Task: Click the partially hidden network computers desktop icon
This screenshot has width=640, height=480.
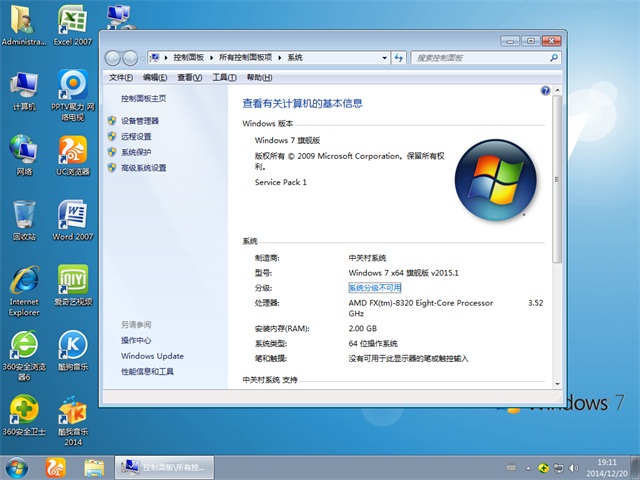Action: (x=119, y=16)
